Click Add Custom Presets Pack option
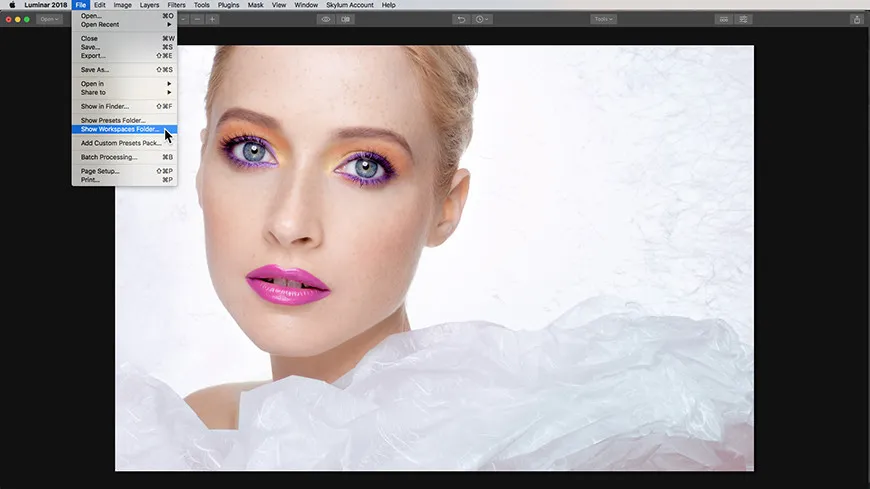Image resolution: width=870 pixels, height=489 pixels. pyautogui.click(x=120, y=143)
